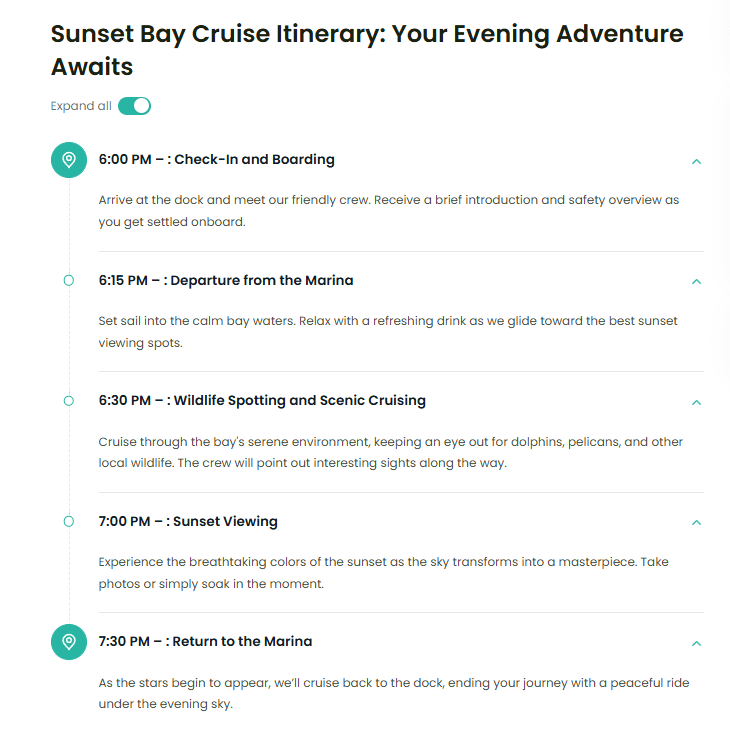Collapse the Sunset Viewing chevron
The height and width of the screenshot is (730, 730).
[696, 523]
